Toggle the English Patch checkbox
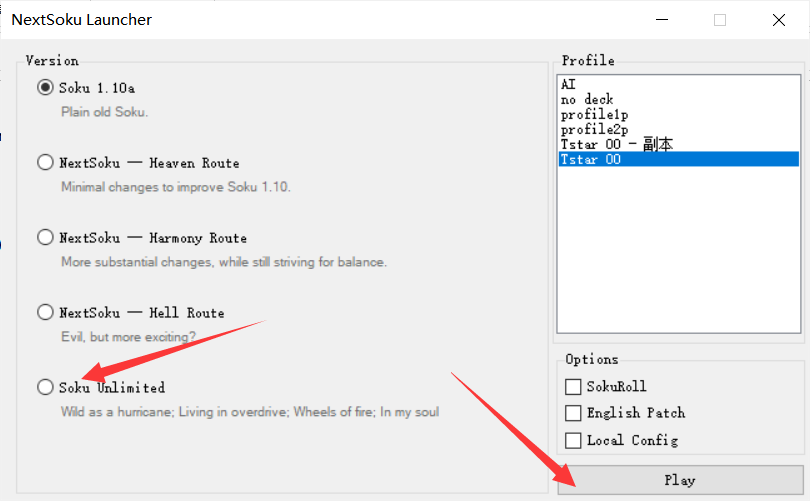 point(573,413)
